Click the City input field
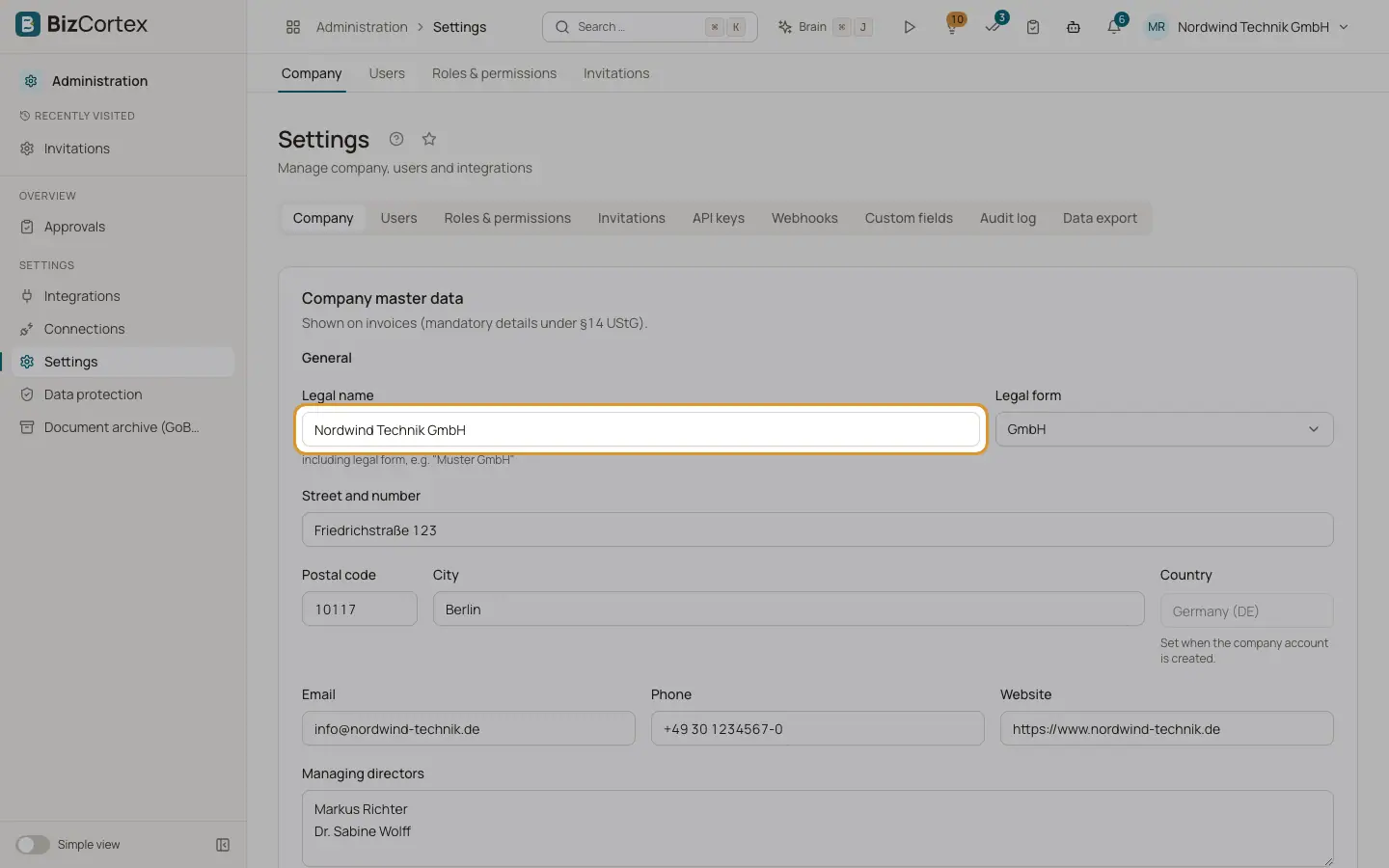The width and height of the screenshot is (1389, 868). pos(789,610)
